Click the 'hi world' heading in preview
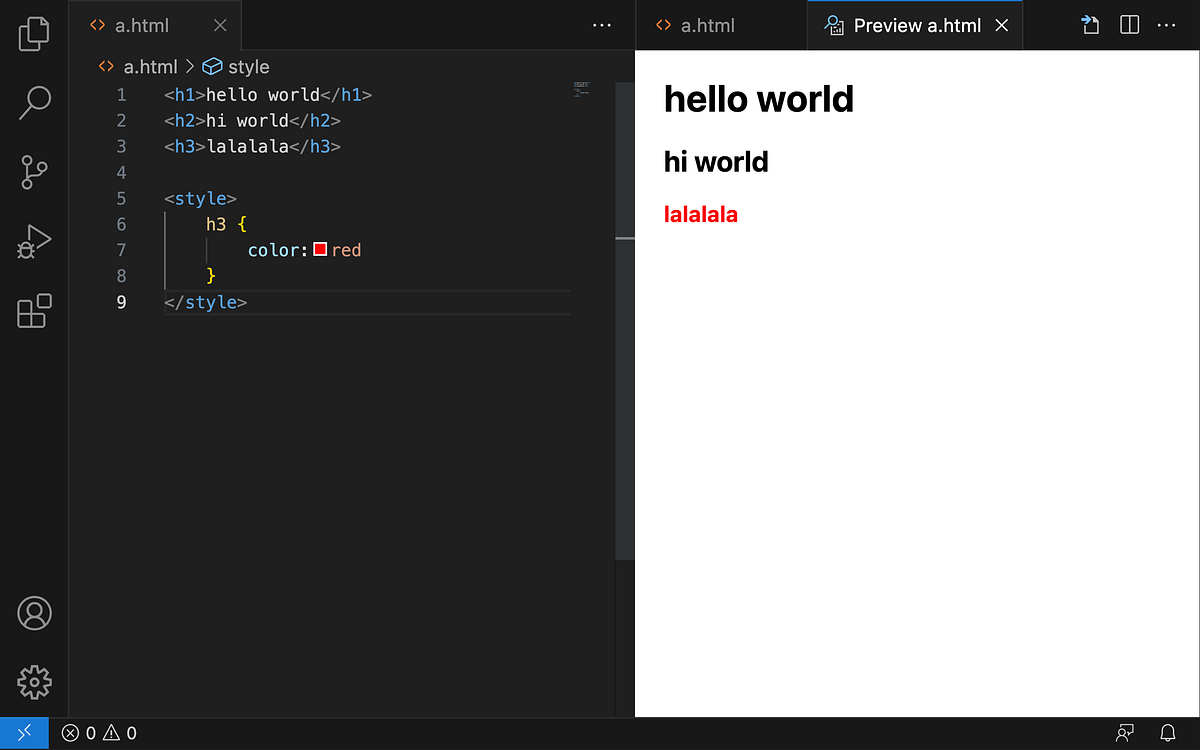This screenshot has width=1200, height=750. 716,161
